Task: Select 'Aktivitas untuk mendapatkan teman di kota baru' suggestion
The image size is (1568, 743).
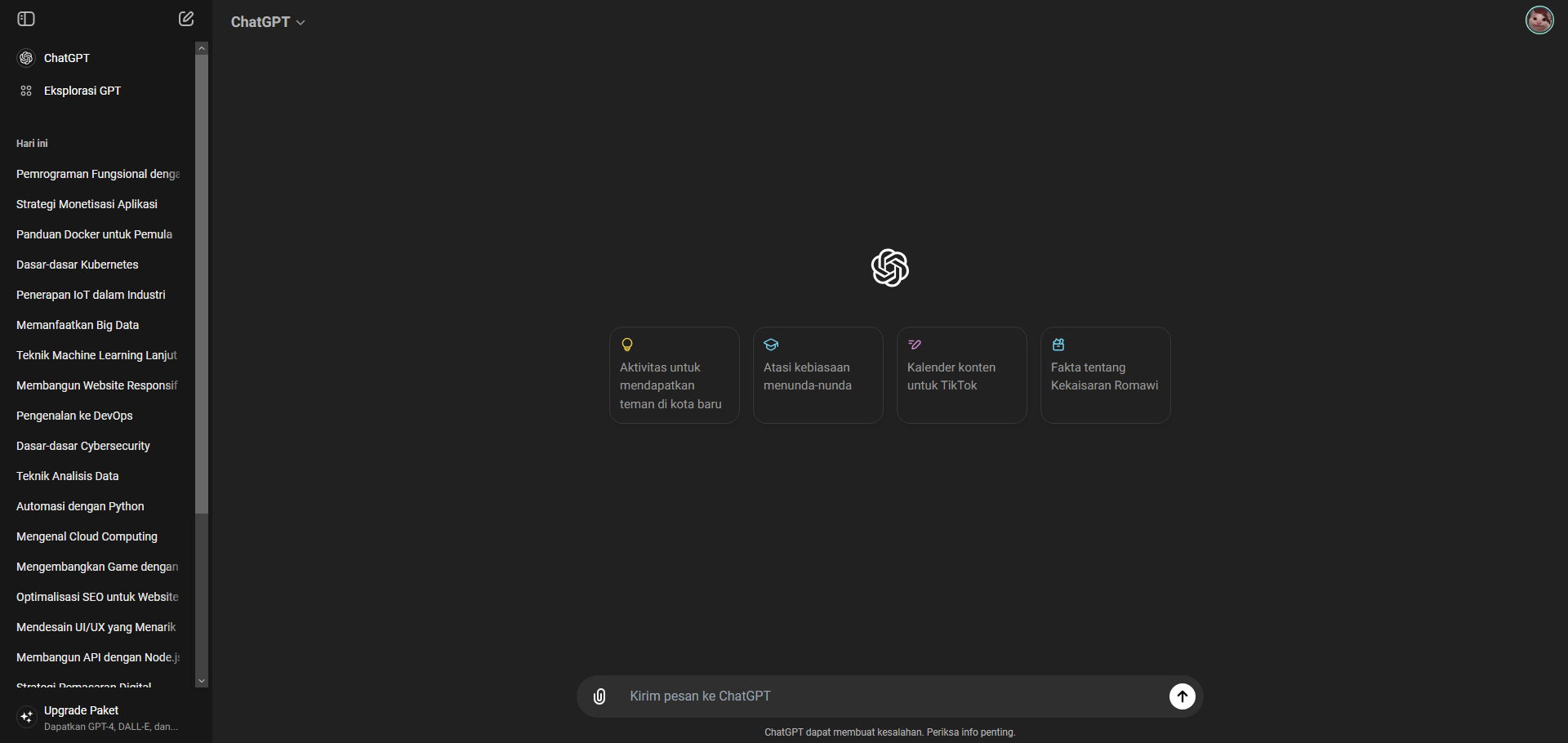Action: click(x=675, y=376)
